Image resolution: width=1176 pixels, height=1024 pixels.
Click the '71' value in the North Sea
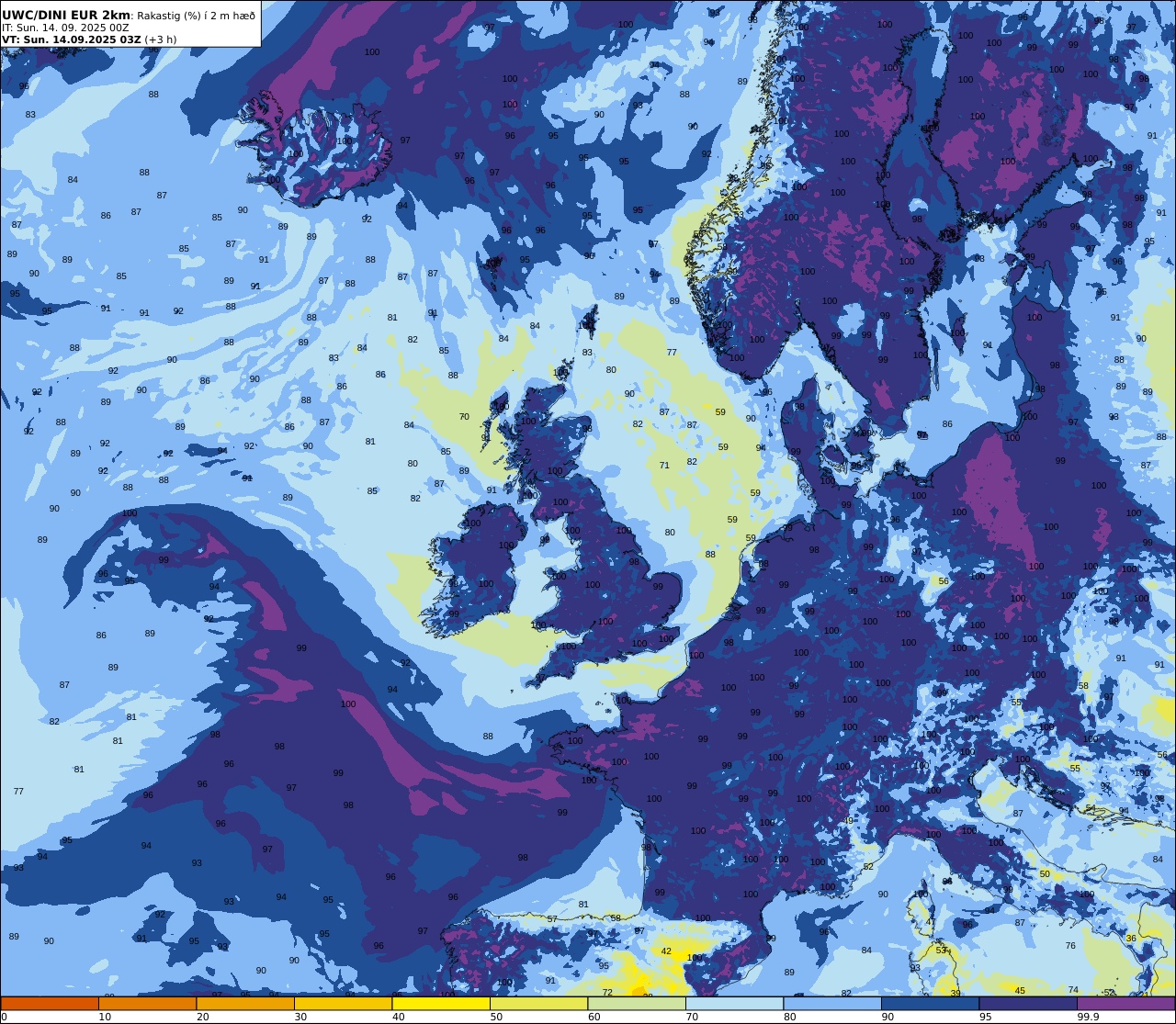pos(664,466)
